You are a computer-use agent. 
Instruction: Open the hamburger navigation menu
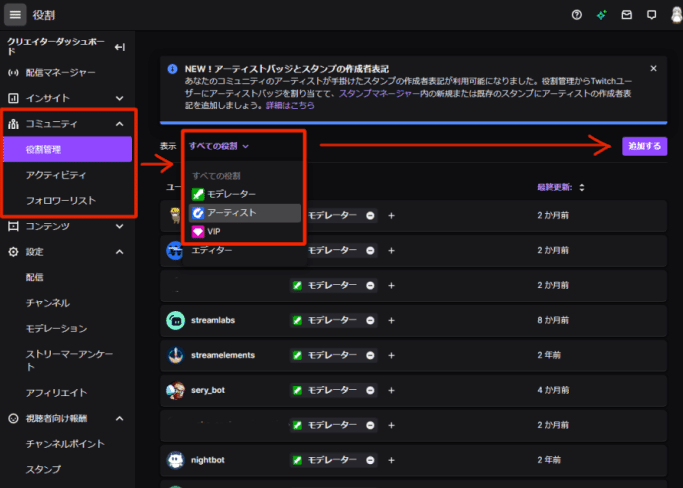[x=15, y=15]
